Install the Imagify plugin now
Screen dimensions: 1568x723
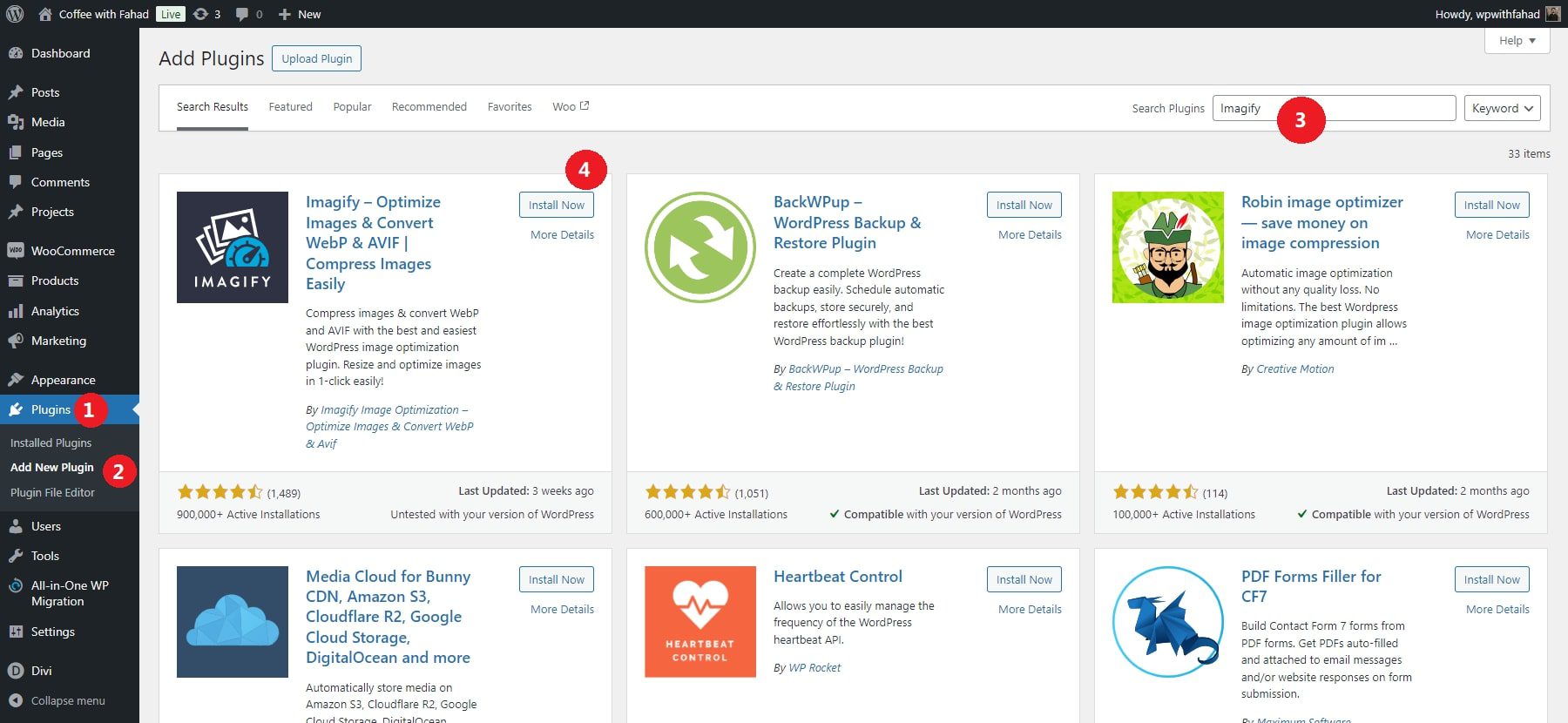557,205
